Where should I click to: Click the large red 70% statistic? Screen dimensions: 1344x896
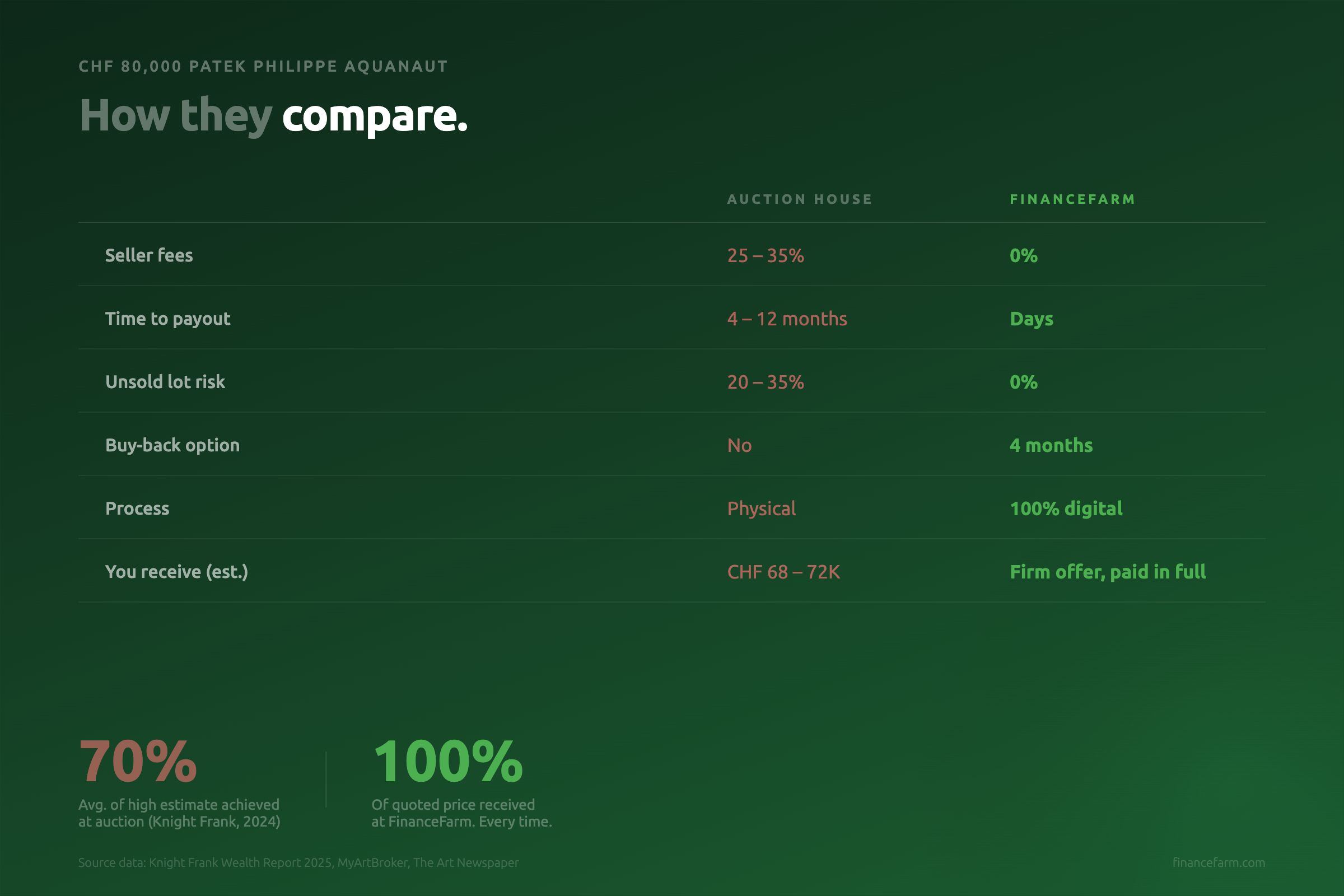tap(138, 762)
